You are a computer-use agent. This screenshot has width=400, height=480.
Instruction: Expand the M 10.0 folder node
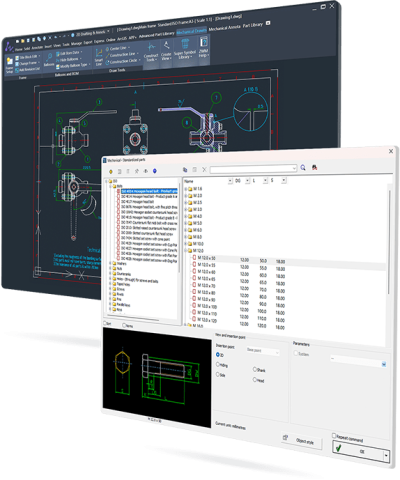[186, 244]
